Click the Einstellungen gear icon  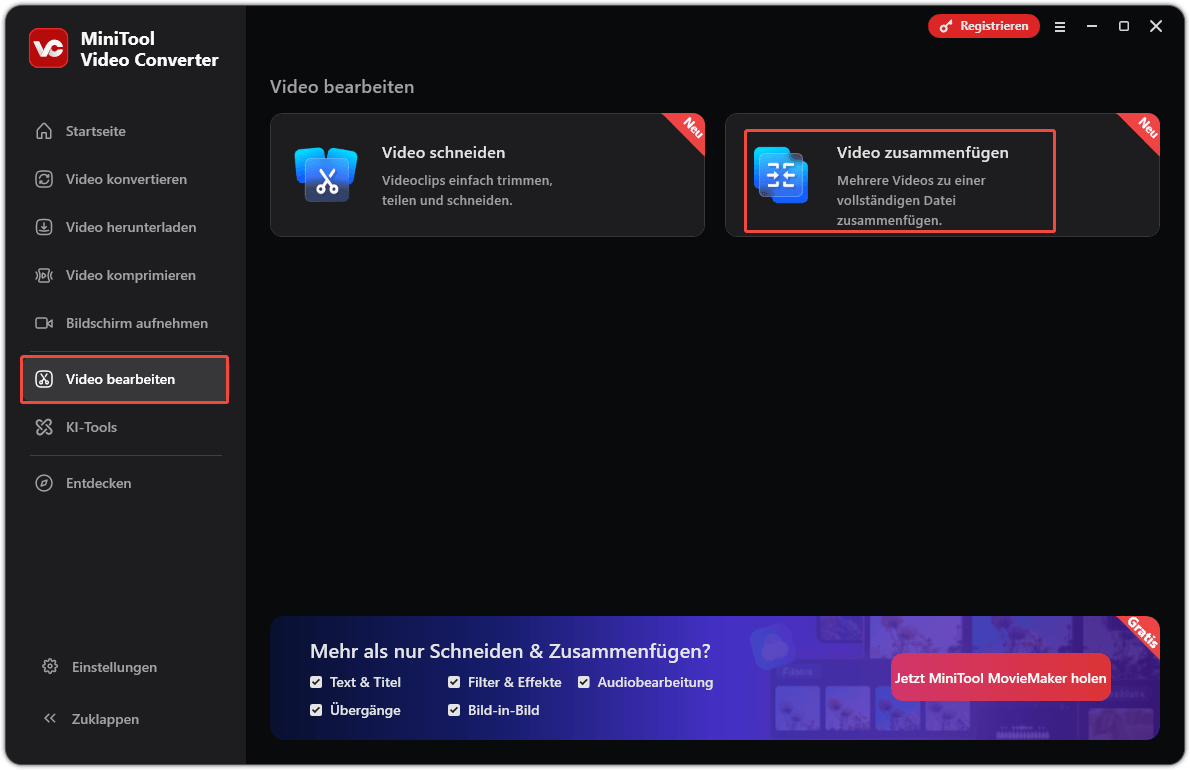pyautogui.click(x=50, y=667)
